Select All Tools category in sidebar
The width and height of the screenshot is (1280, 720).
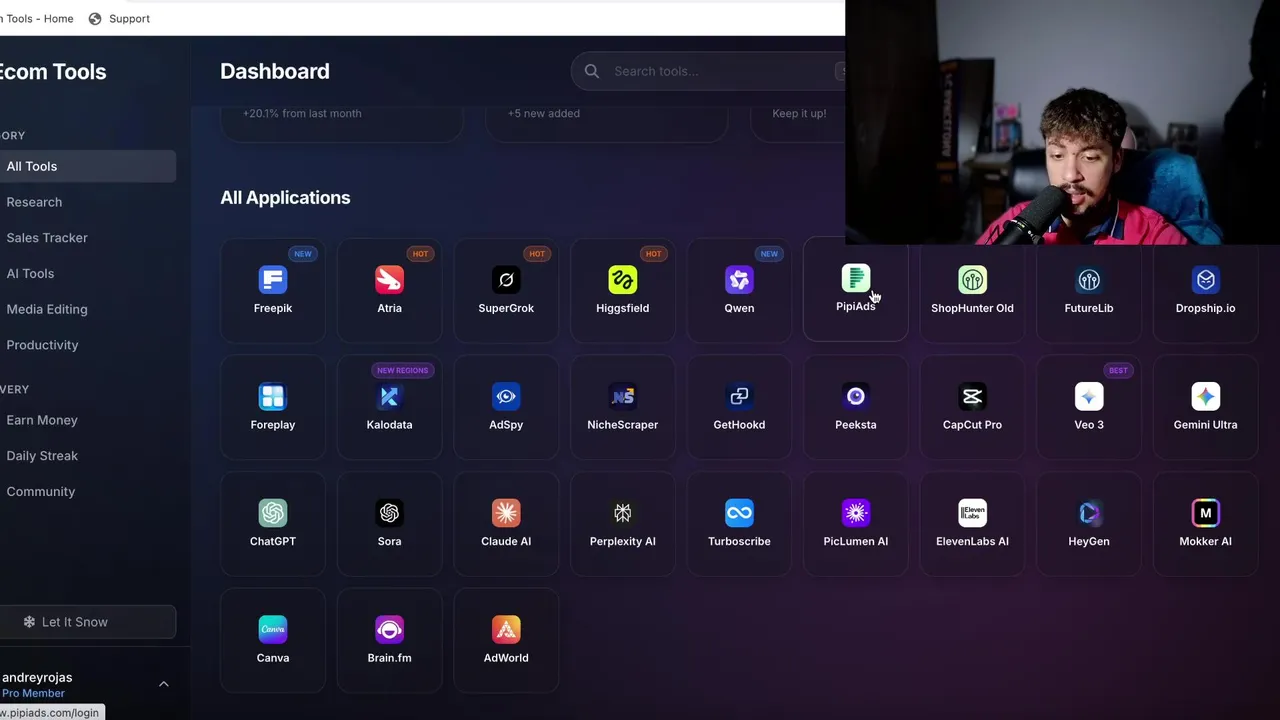86,166
